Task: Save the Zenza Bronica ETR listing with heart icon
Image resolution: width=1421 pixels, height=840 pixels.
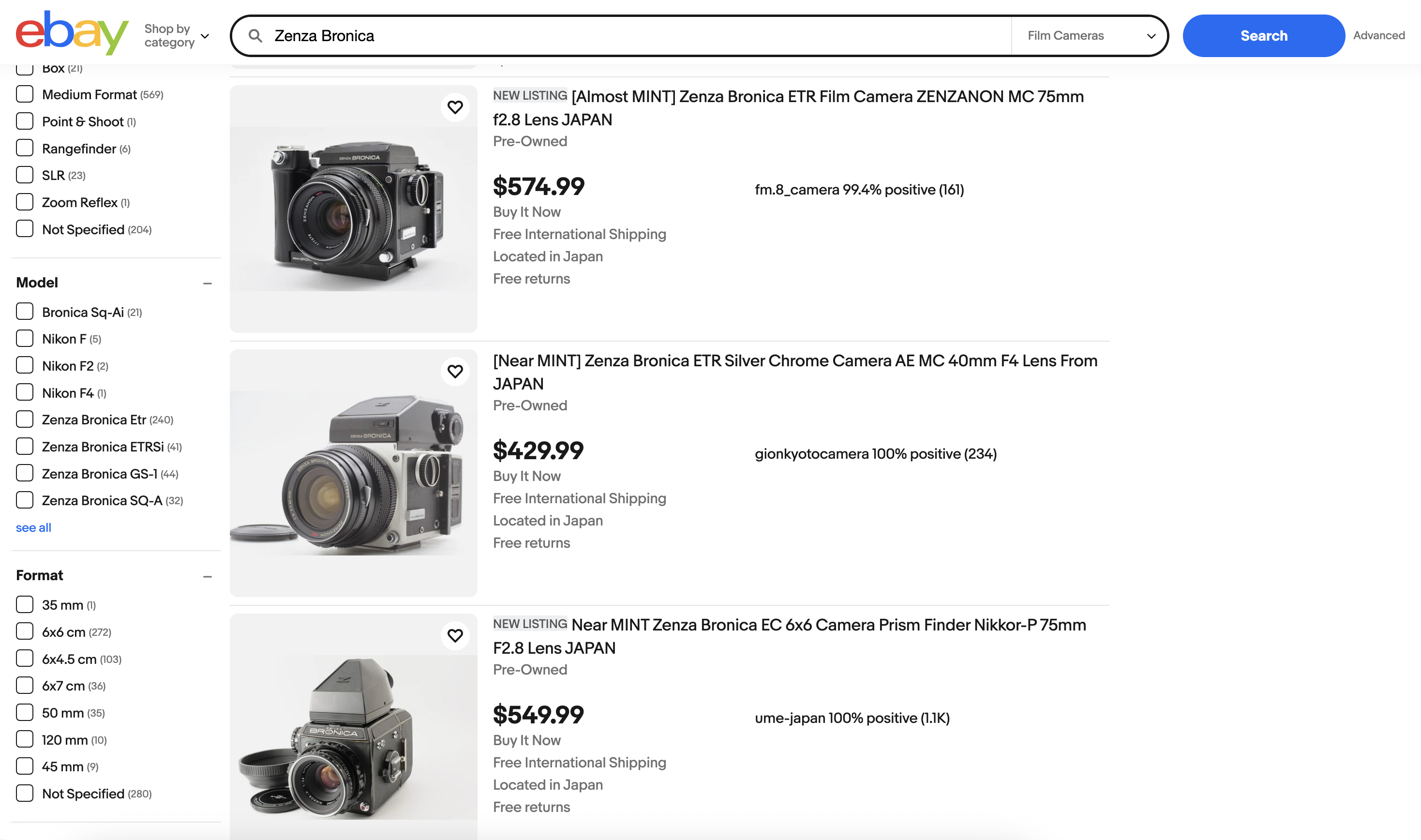Action: click(455, 106)
